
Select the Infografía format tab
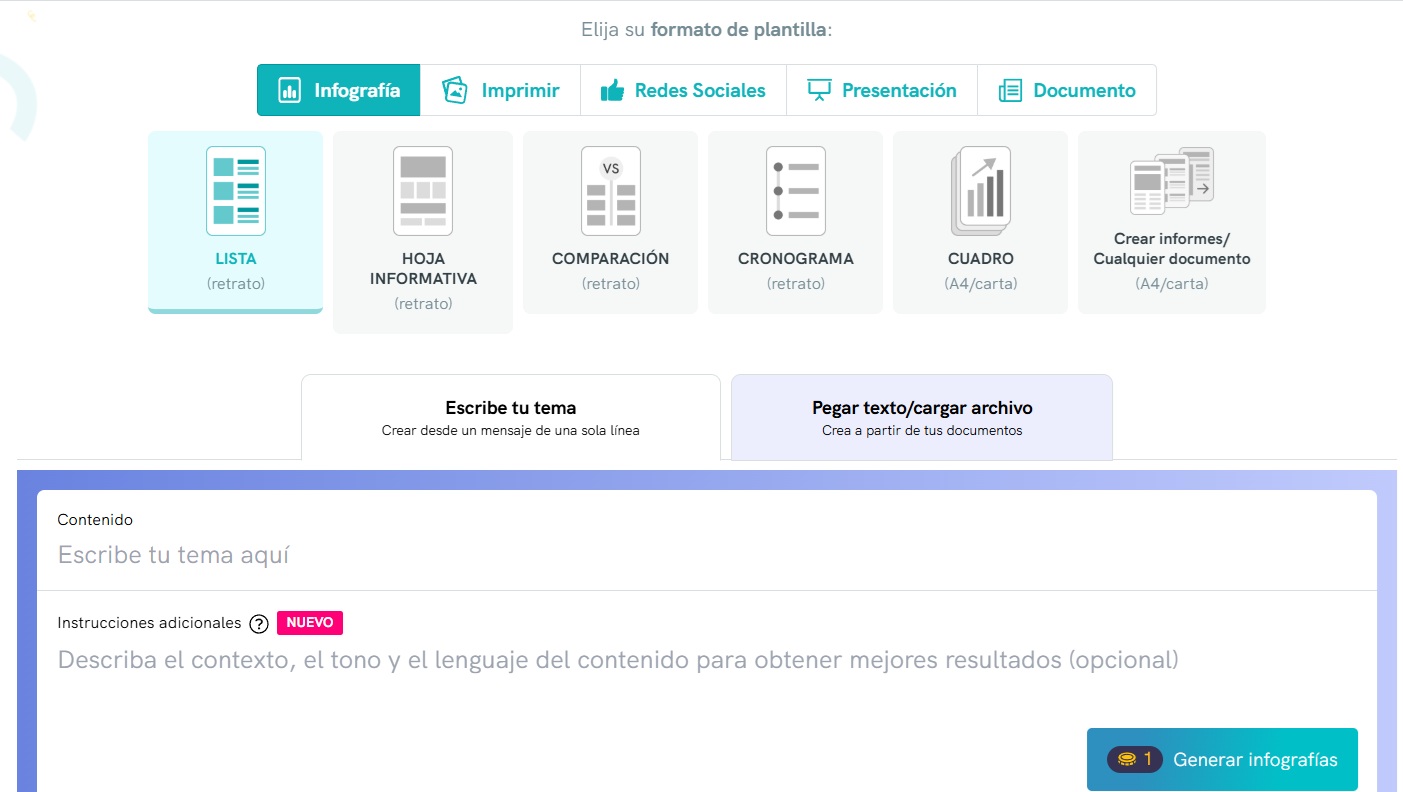pos(338,90)
